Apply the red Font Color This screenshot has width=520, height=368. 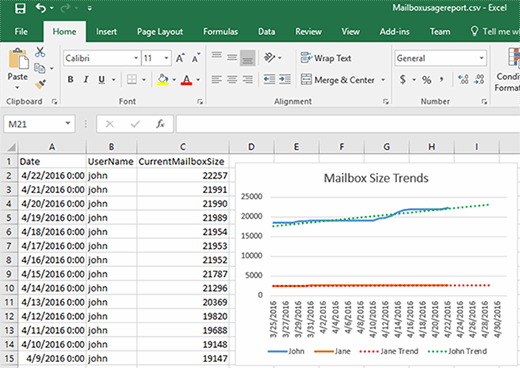[186, 79]
